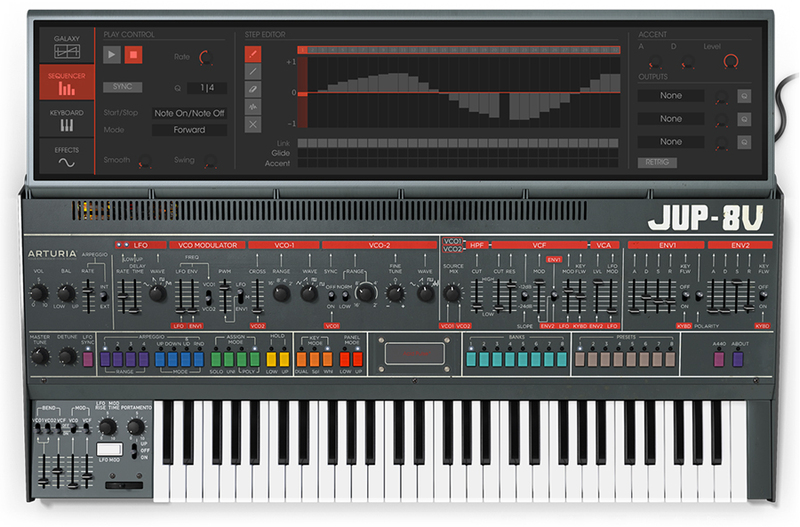Click the Q button beside first output
Image resolution: width=800 pixels, height=527 pixels.
tap(744, 96)
